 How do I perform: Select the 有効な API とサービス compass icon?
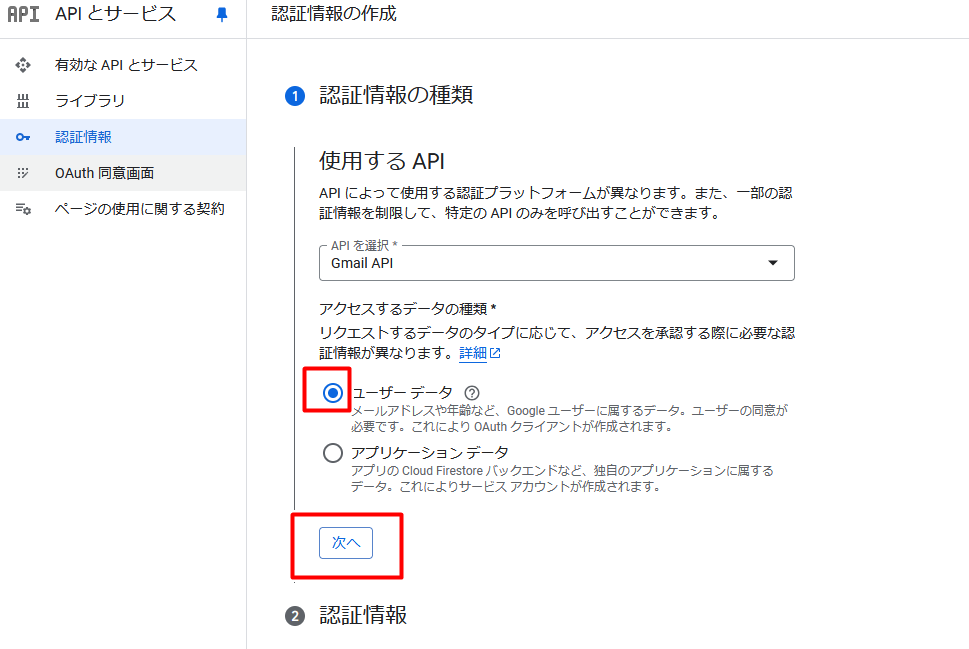(x=23, y=65)
